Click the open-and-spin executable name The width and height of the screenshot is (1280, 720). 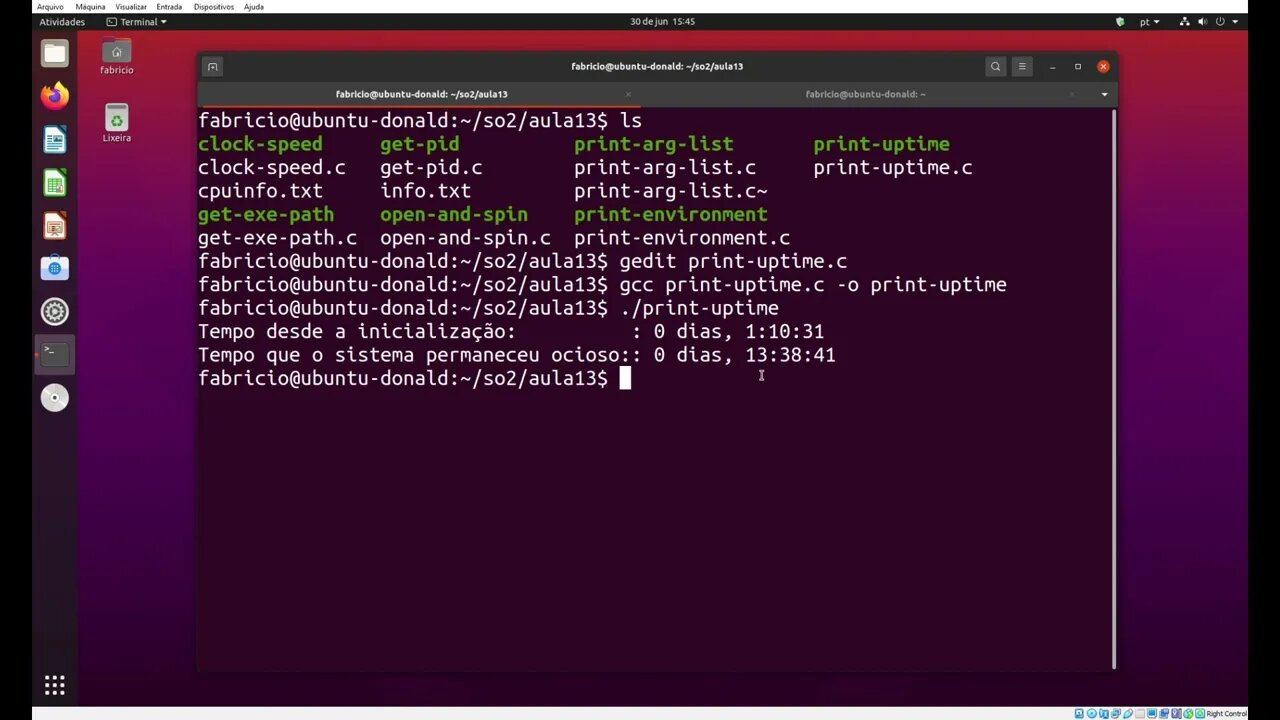pyautogui.click(x=454, y=214)
